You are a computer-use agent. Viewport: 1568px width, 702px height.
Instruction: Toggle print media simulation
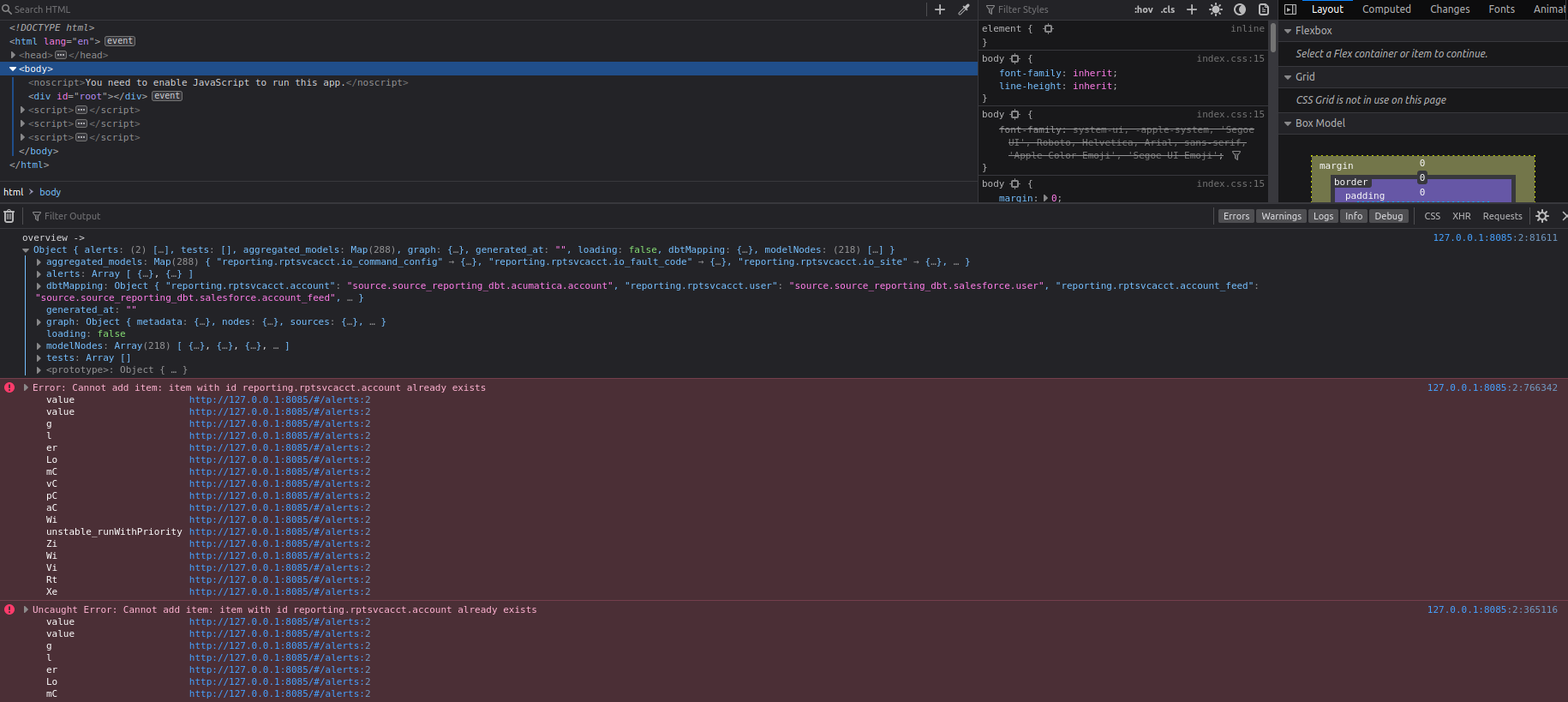click(x=1264, y=9)
